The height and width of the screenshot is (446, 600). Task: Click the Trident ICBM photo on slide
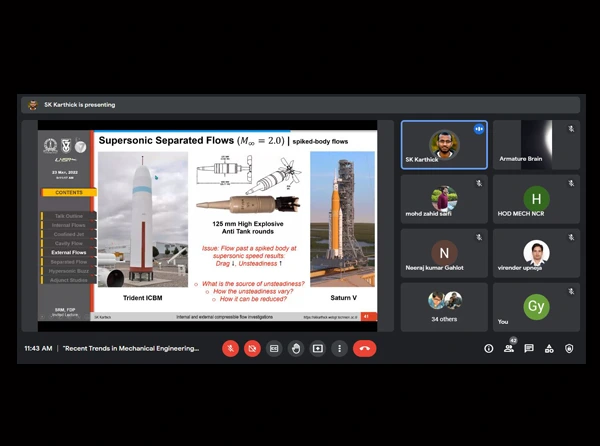(143, 219)
